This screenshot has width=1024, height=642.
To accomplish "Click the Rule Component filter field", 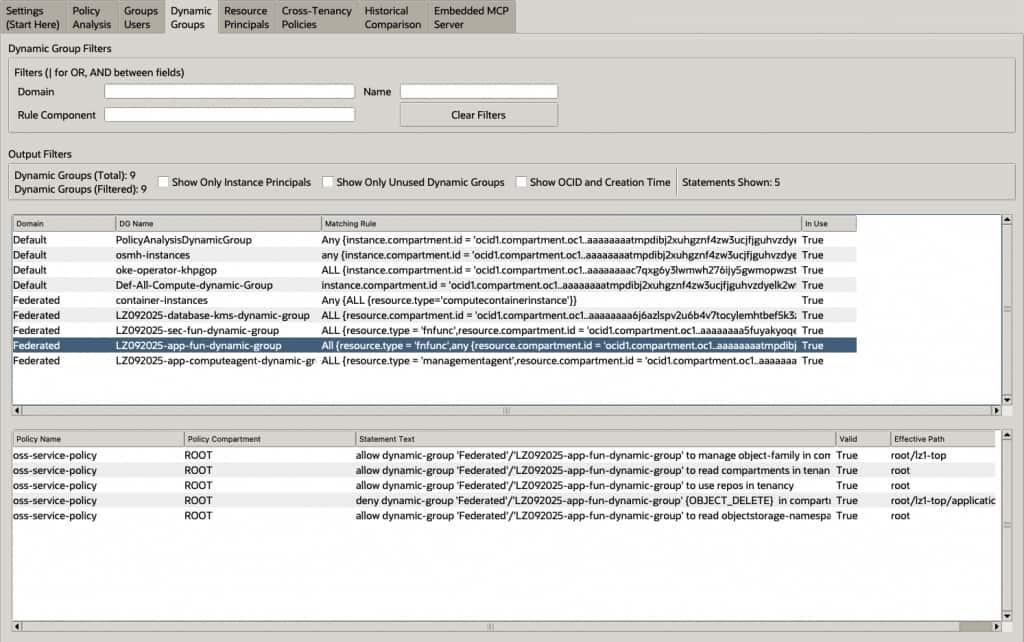I will point(229,115).
